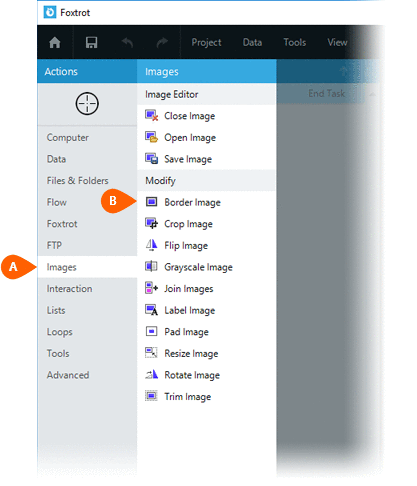Click the Image Editor section header
417x486 pixels.
coord(206,94)
